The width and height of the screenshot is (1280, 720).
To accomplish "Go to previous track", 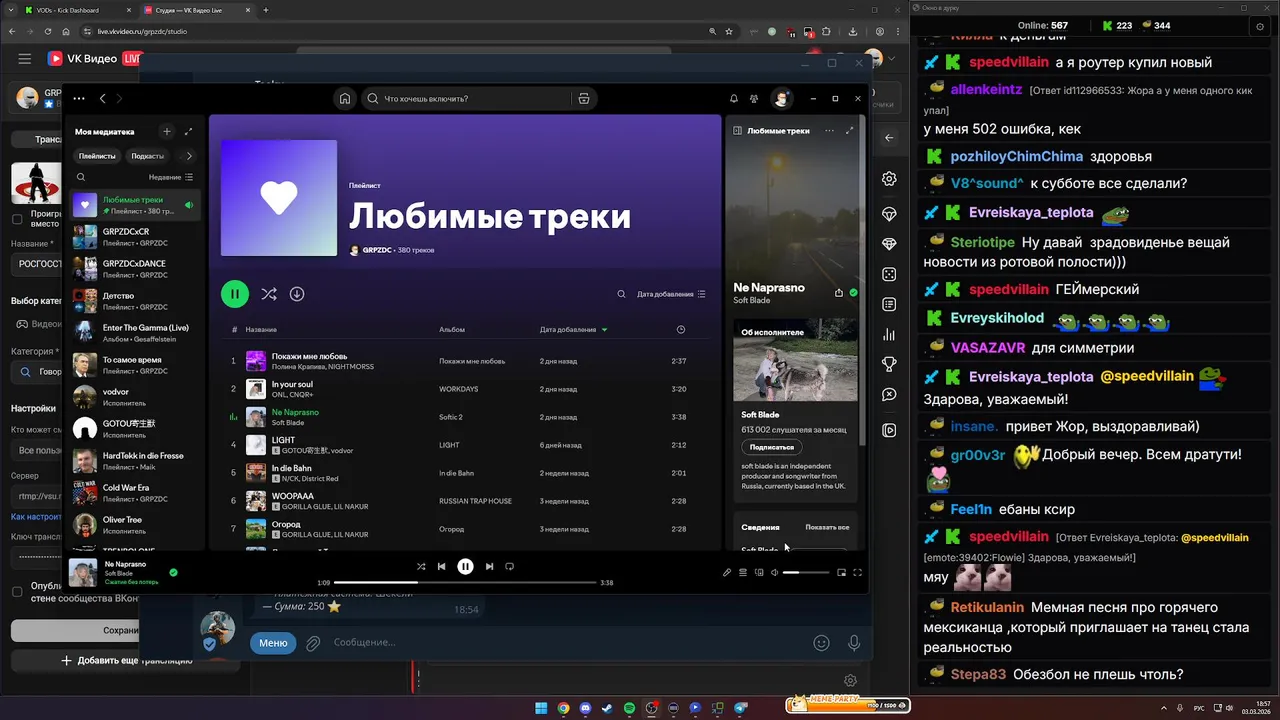I will tap(441, 566).
